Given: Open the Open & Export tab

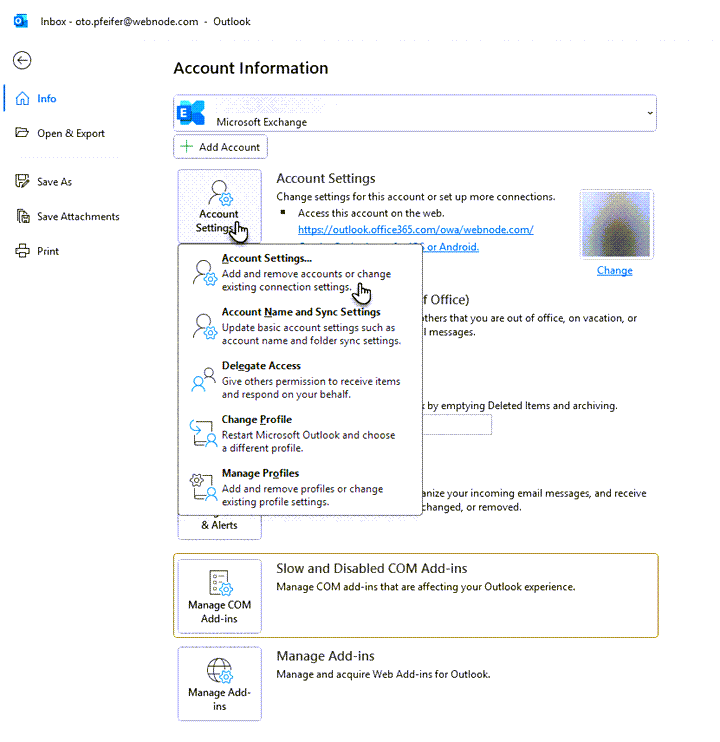Looking at the screenshot, I should point(70,133).
